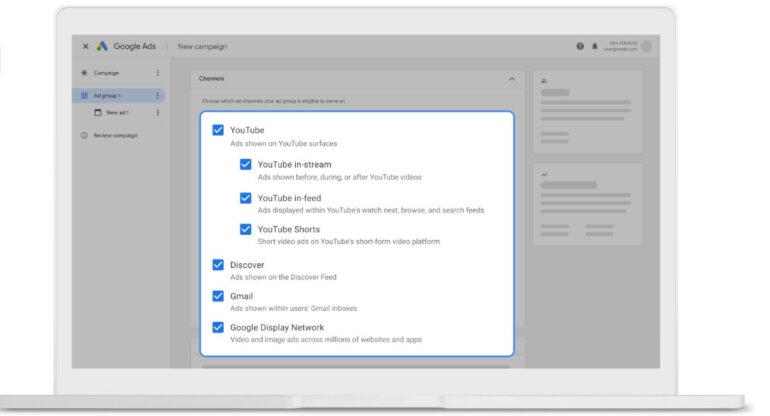Click the trend icon in the lower side card
The image size is (770, 416).
click(x=544, y=174)
